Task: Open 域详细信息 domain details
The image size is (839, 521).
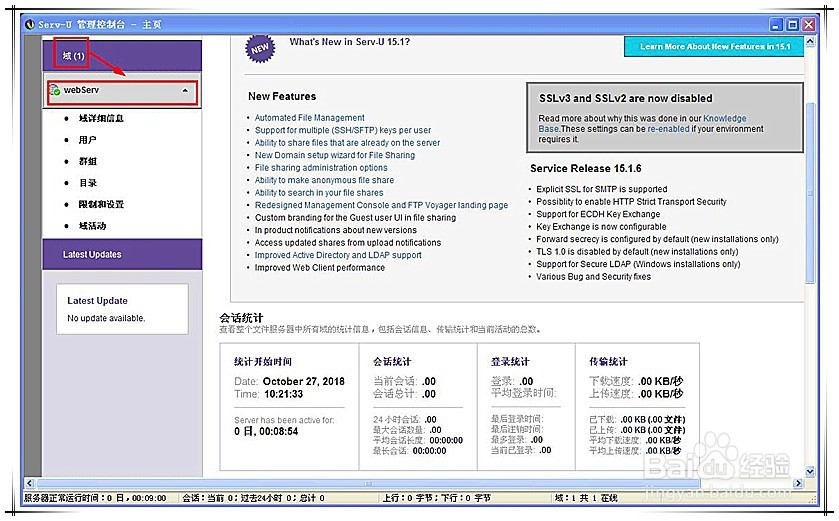Action: pyautogui.click(x=101, y=118)
